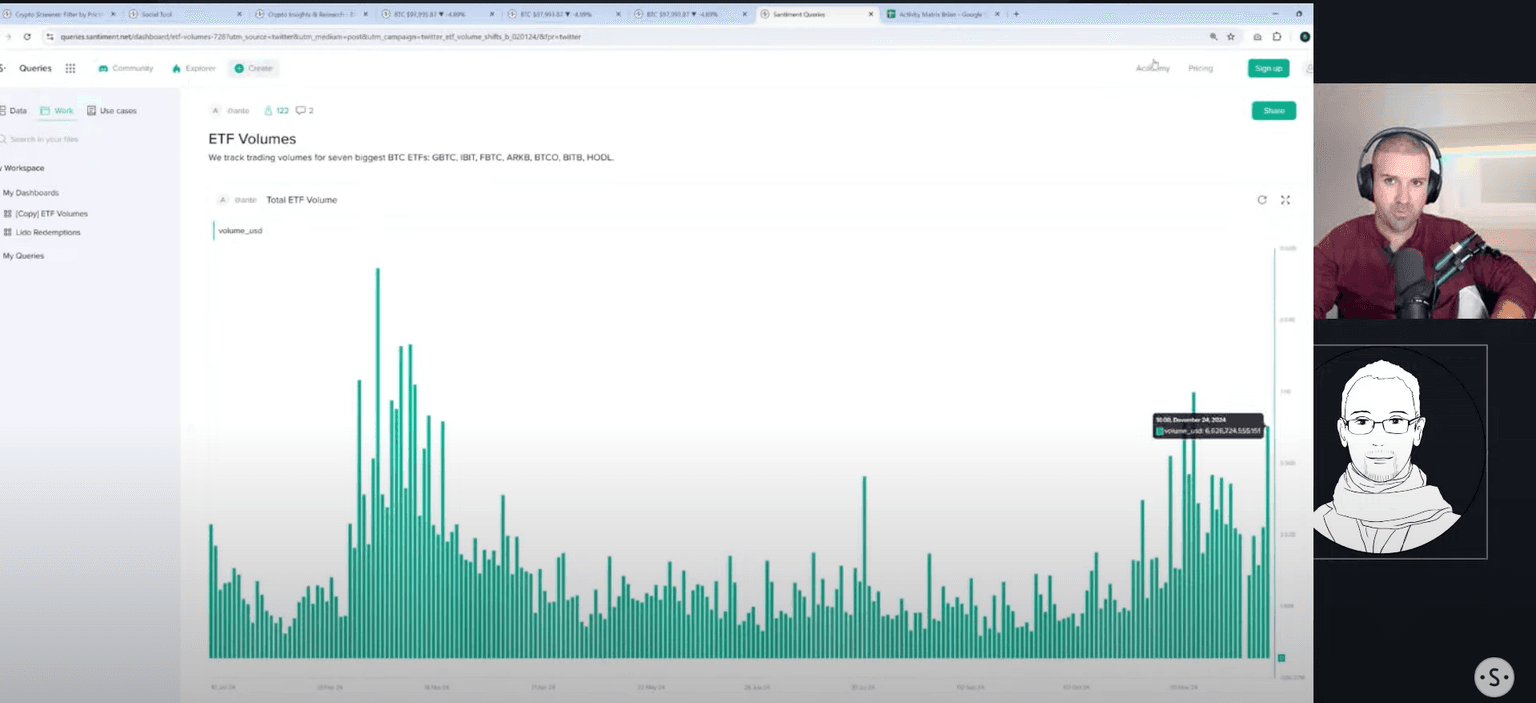Open the [Copy] ETF Volumes dashboard

(51, 214)
